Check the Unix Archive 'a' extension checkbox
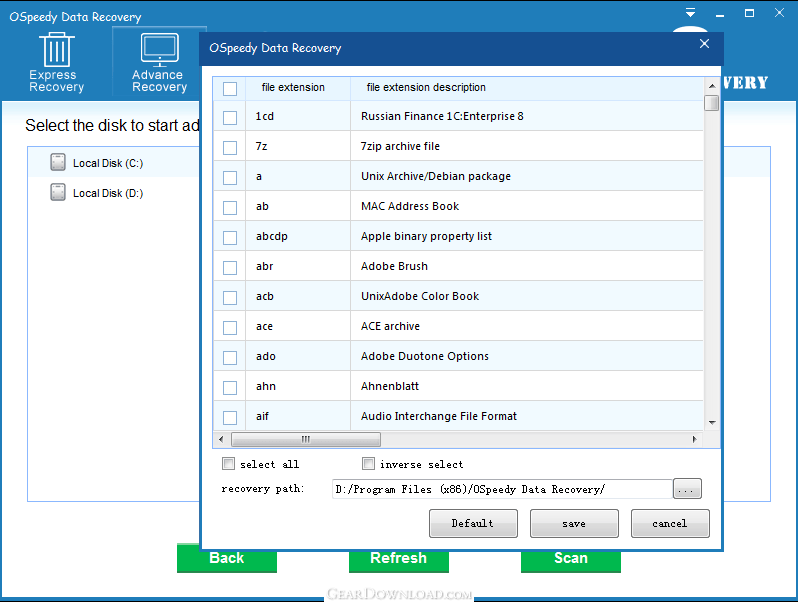The width and height of the screenshot is (798, 602). [x=230, y=178]
